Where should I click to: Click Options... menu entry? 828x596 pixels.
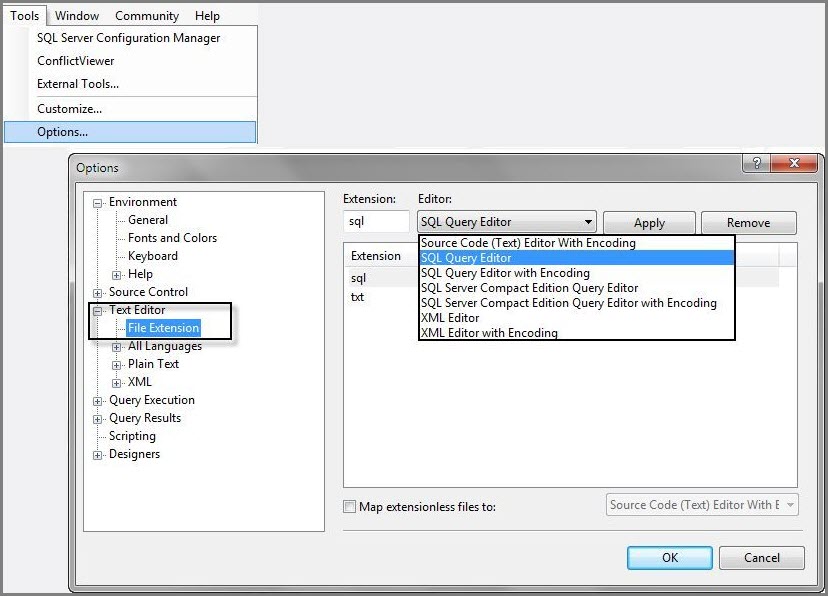pyautogui.click(x=130, y=132)
